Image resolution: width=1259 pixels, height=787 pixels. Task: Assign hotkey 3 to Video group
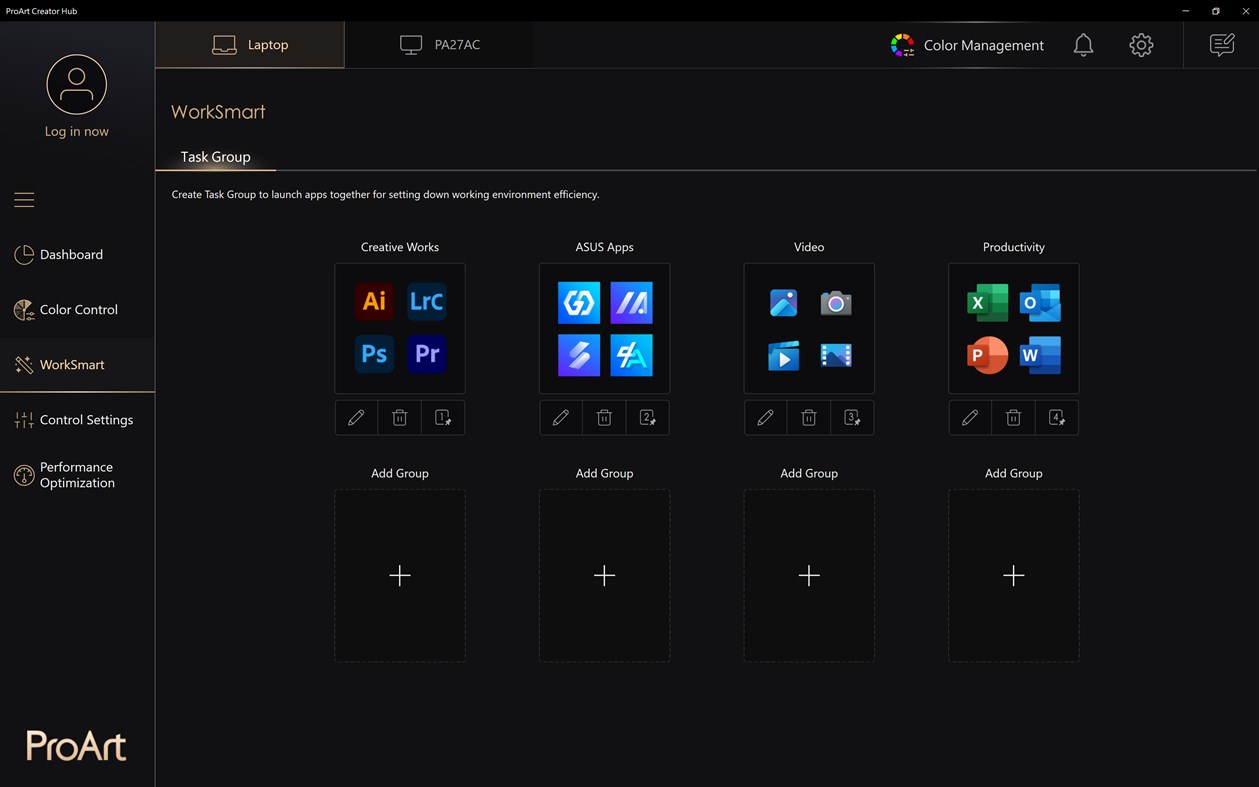[852, 418]
